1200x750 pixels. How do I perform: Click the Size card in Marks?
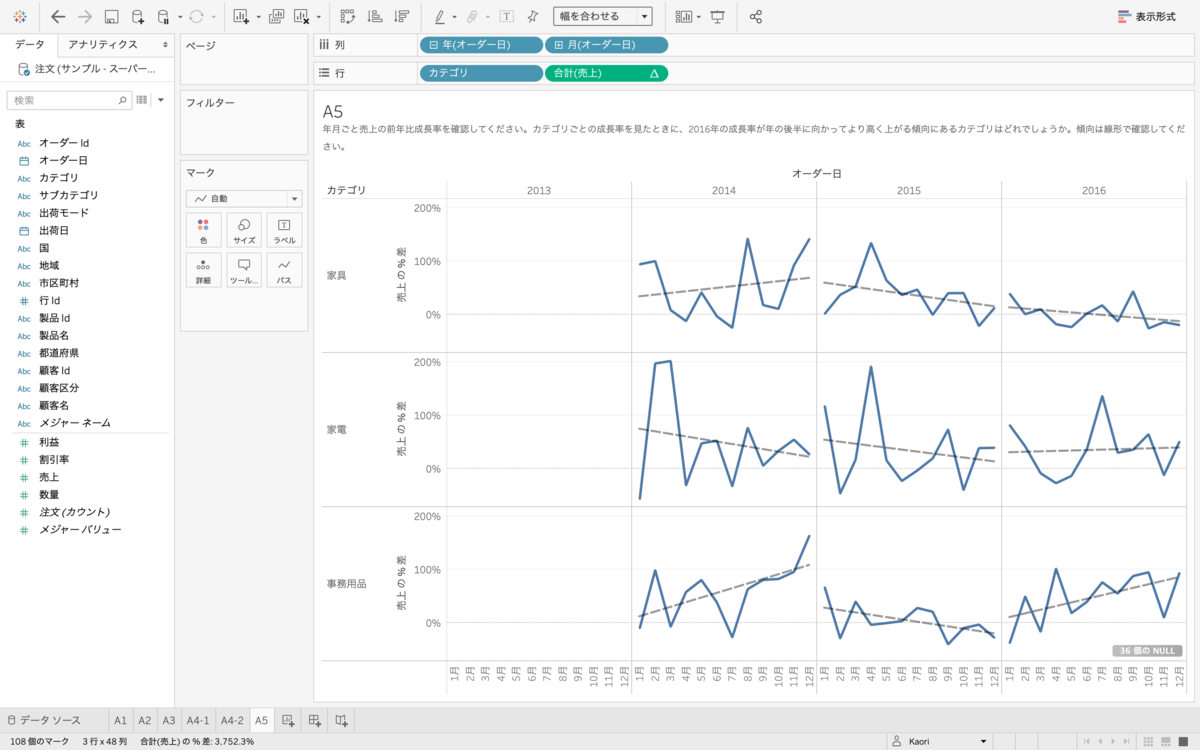coord(244,231)
